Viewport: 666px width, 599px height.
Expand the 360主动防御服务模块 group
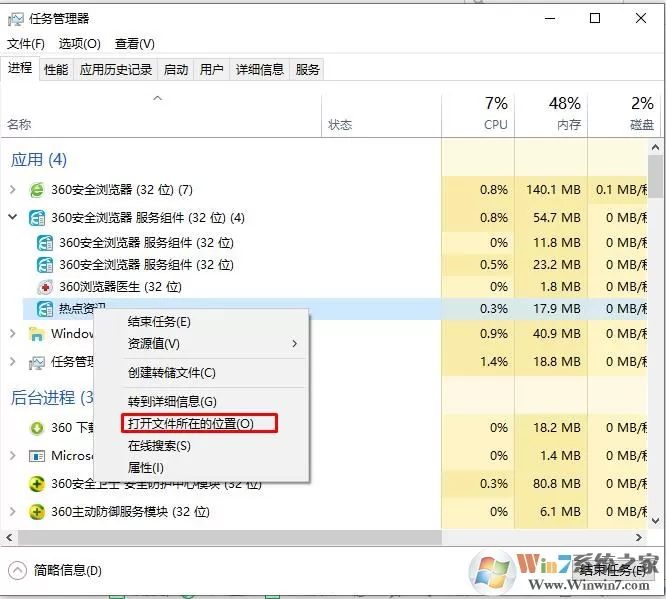coord(13,511)
